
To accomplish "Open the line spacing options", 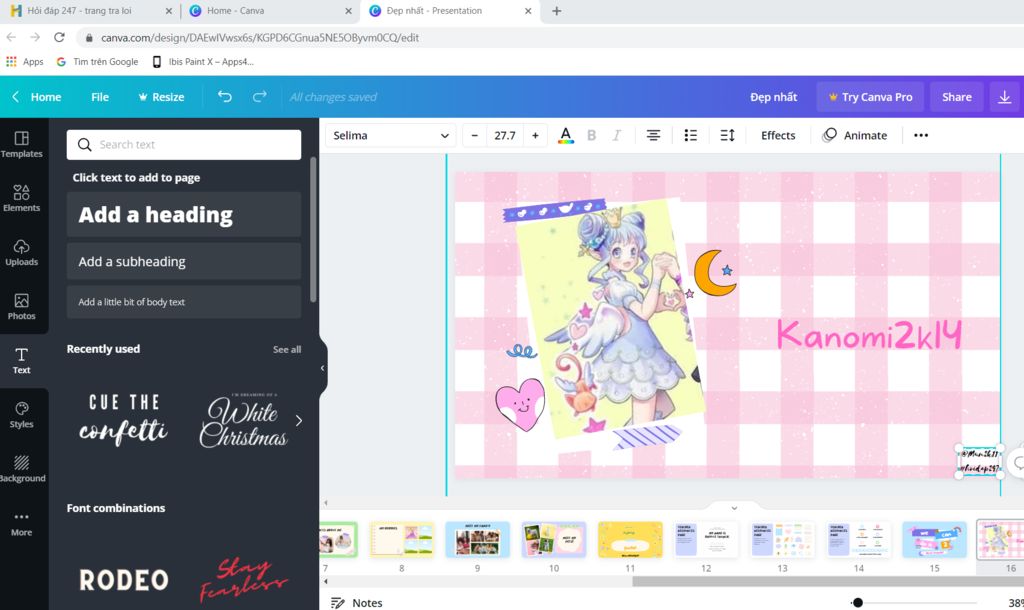I will pos(728,135).
